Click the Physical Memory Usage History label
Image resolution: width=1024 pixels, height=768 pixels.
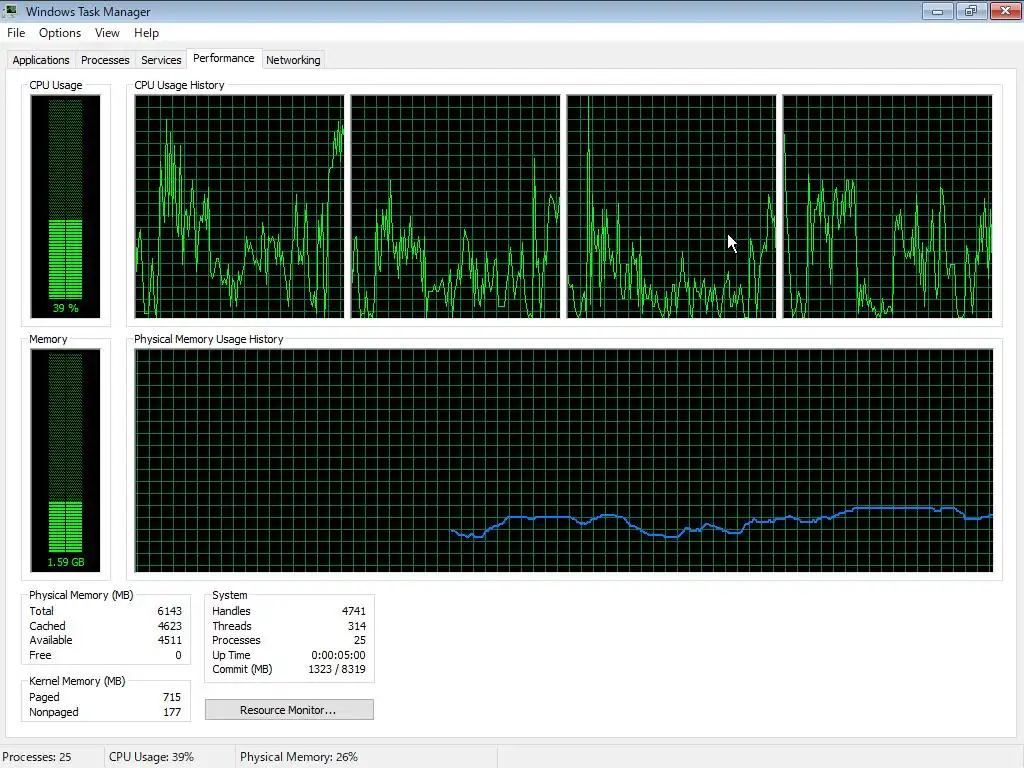(208, 339)
